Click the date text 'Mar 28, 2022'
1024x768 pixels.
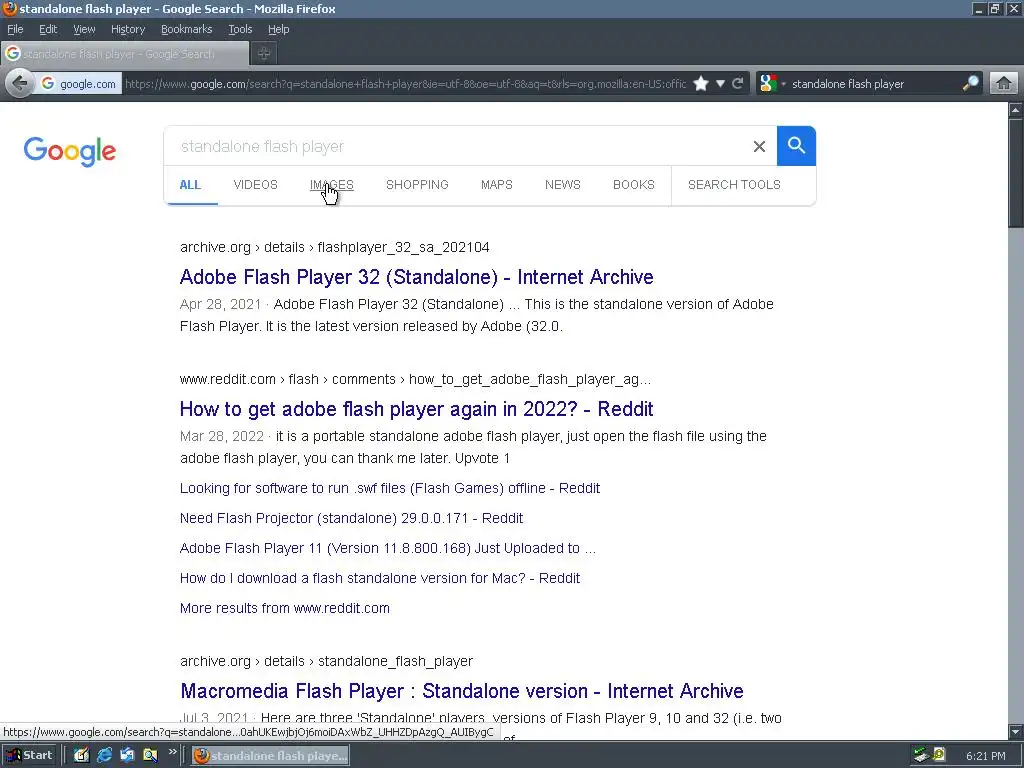[x=221, y=436]
